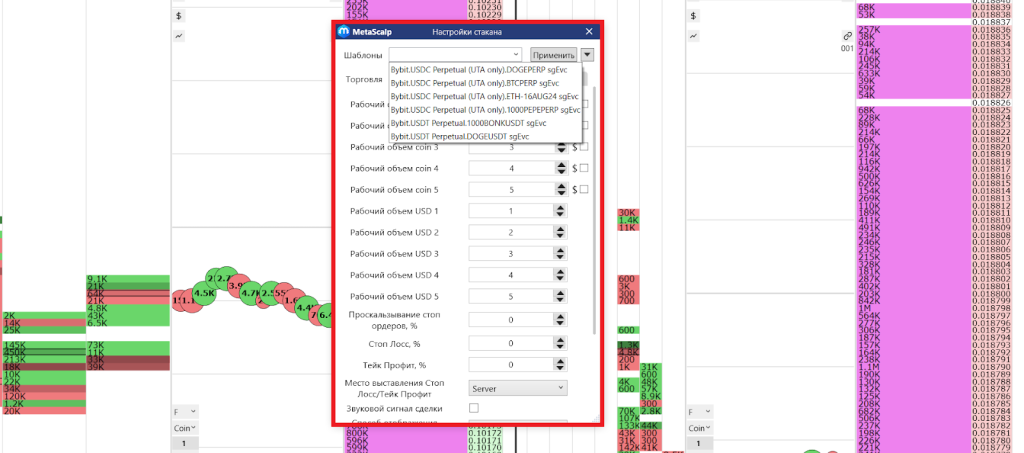1024x453 pixels.
Task: Click the Рабочий объем coin 4 value field
Action: [512, 168]
